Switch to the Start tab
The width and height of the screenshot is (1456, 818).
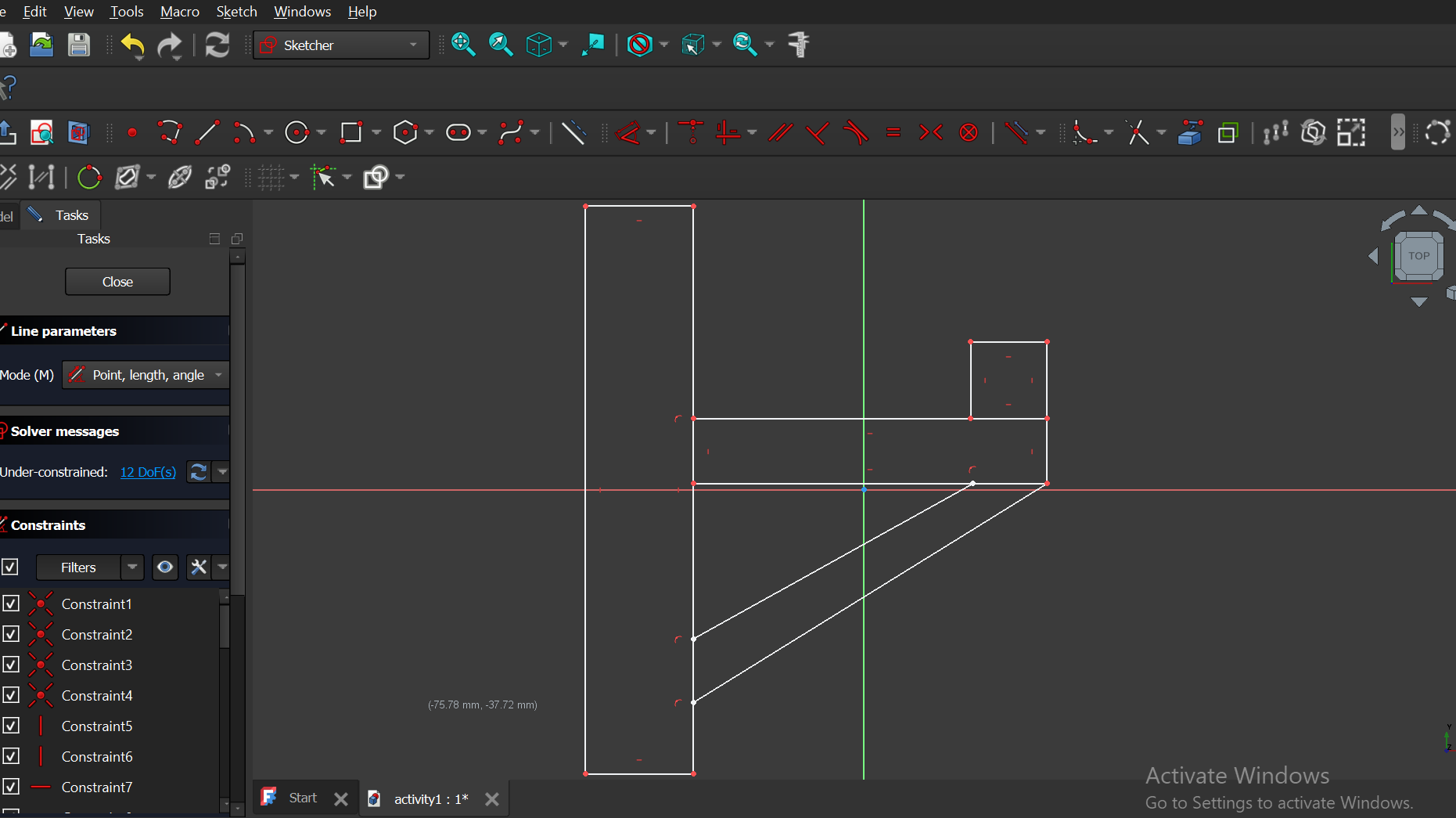click(302, 798)
